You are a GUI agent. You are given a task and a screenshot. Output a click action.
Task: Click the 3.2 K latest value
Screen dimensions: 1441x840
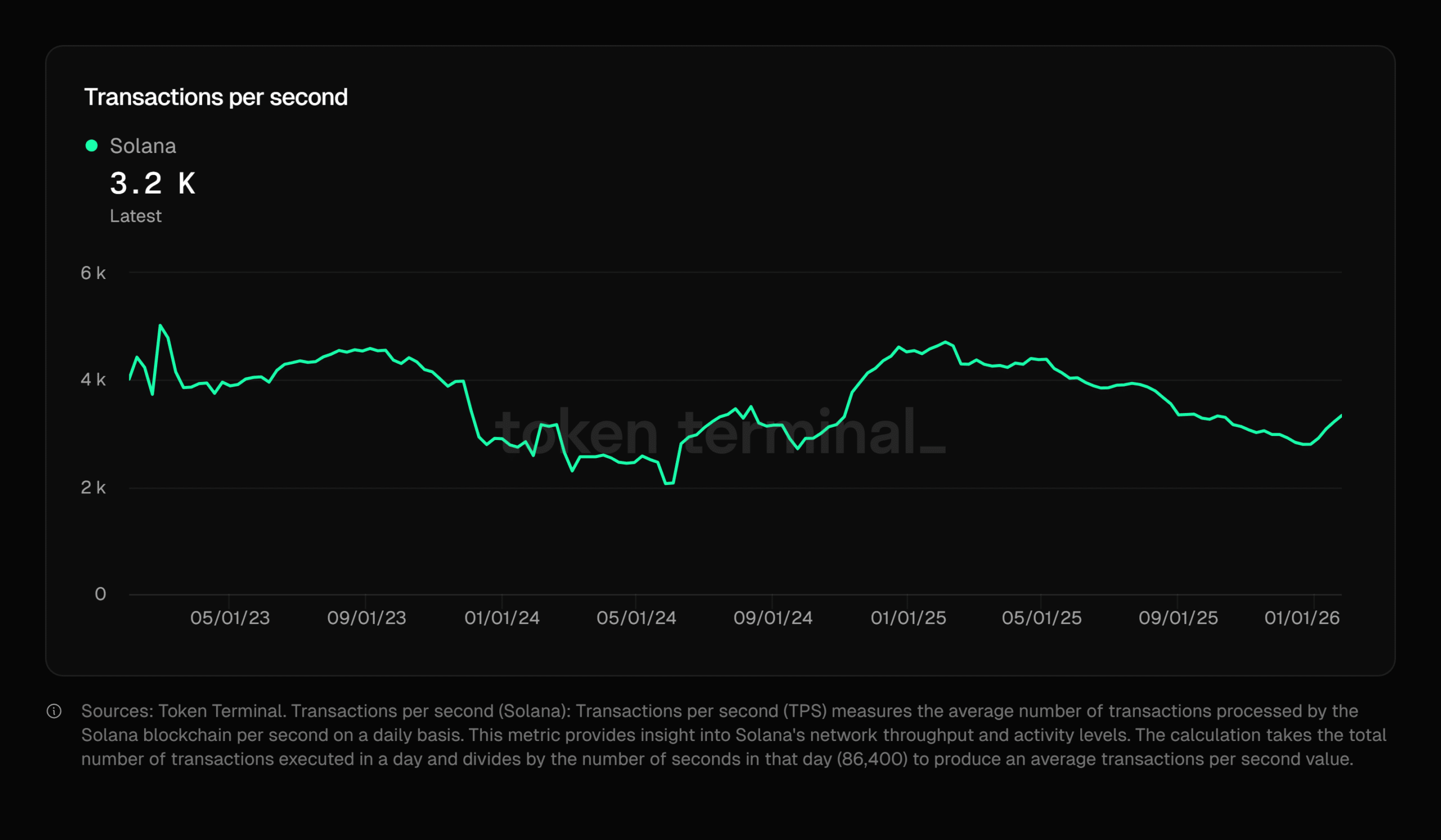pyautogui.click(x=153, y=183)
